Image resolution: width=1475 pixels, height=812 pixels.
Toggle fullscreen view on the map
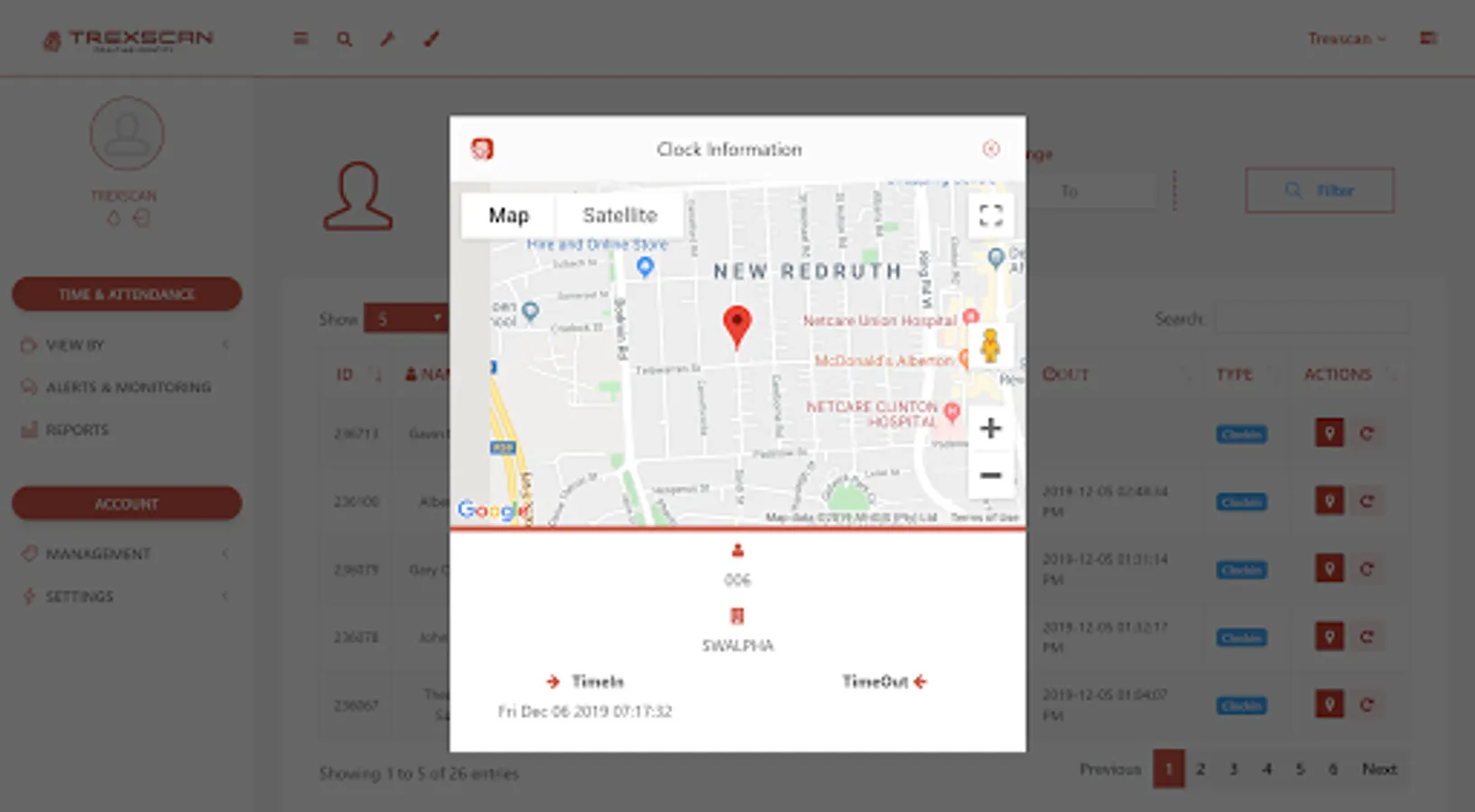990,215
